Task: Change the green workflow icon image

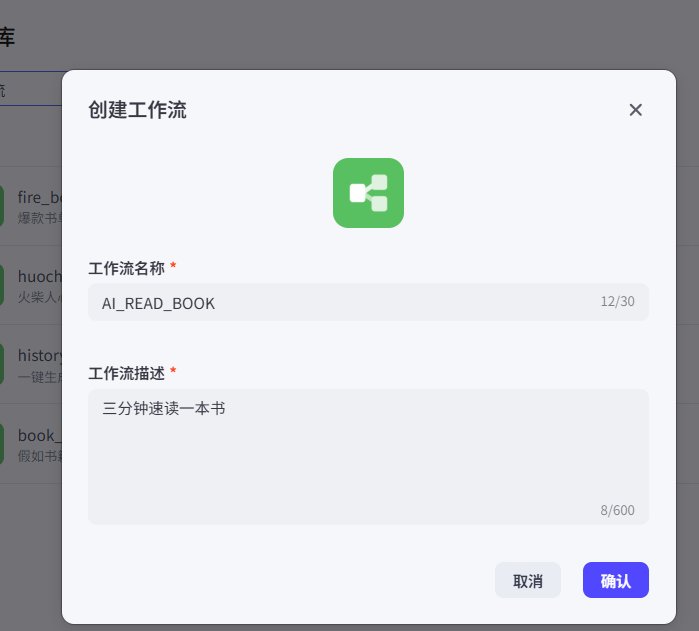Action: (368, 193)
